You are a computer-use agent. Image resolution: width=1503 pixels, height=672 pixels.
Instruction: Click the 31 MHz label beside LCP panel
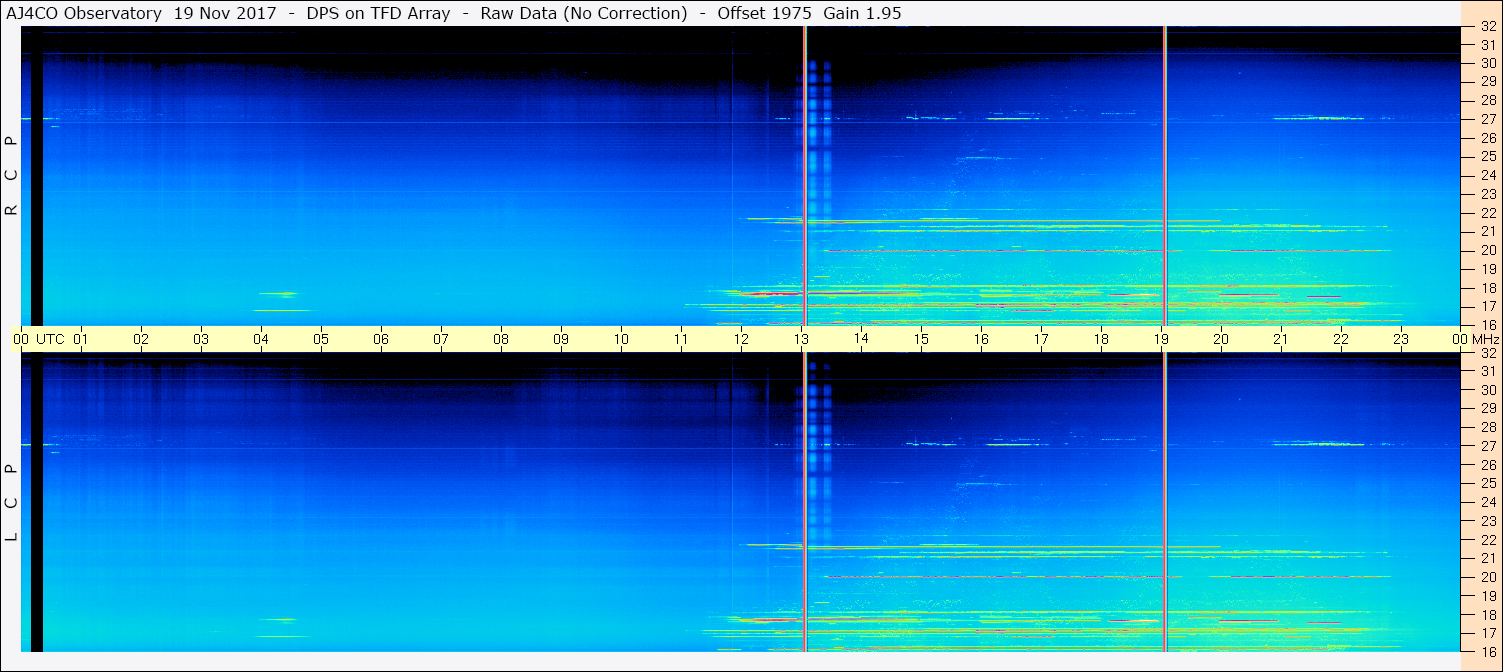click(1488, 371)
